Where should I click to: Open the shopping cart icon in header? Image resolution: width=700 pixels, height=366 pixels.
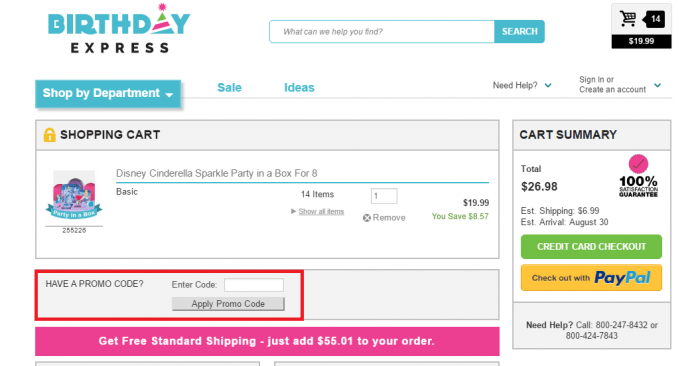[x=628, y=19]
